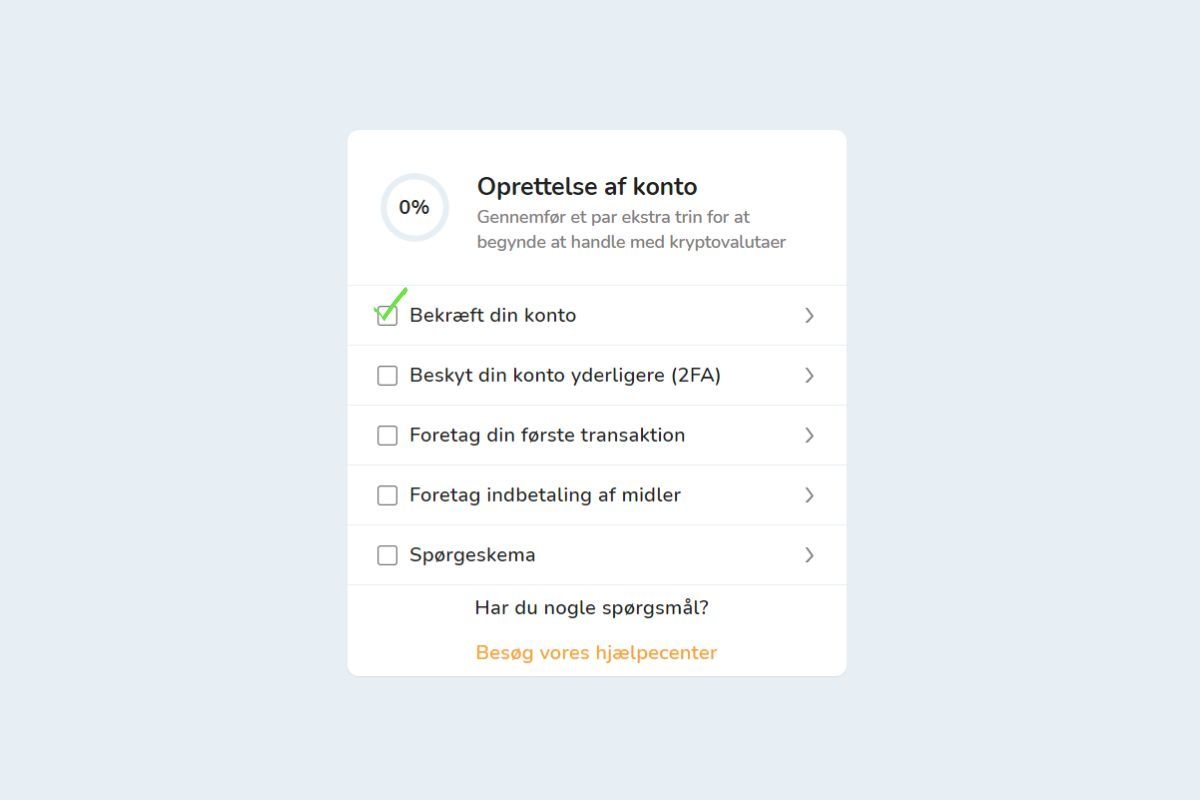Screen dimensions: 1200x800
Task: Click the green checkmark icon
Action: point(393,302)
